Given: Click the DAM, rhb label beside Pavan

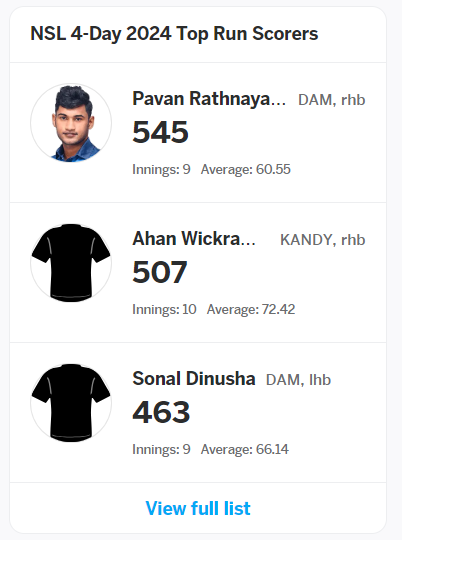Looking at the screenshot, I should pyautogui.click(x=332, y=100).
